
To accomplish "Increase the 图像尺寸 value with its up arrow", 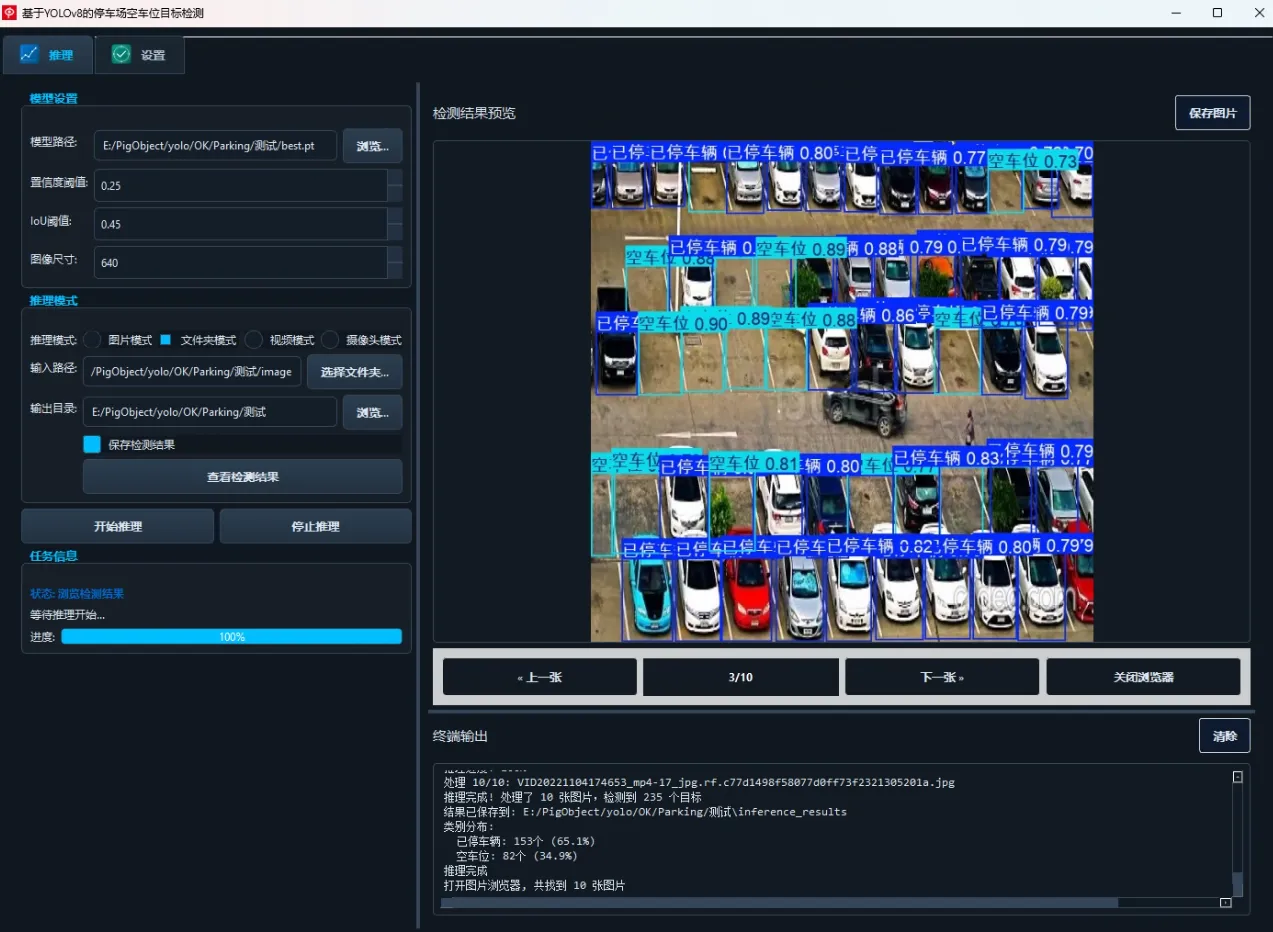I will 395,254.
